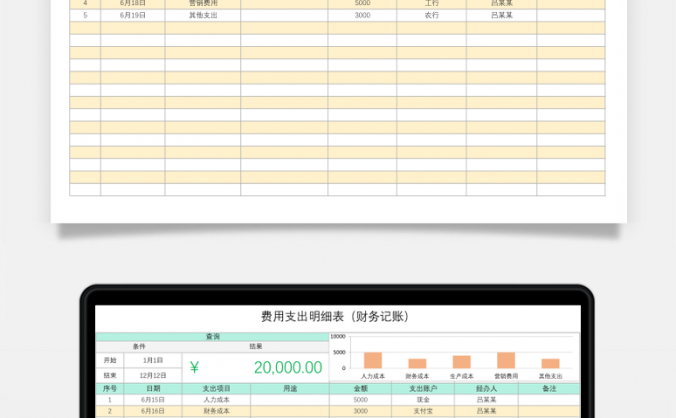Click the total result '20,000.00'
Image resolution: width=676 pixels, height=418 pixels.
click(x=288, y=368)
